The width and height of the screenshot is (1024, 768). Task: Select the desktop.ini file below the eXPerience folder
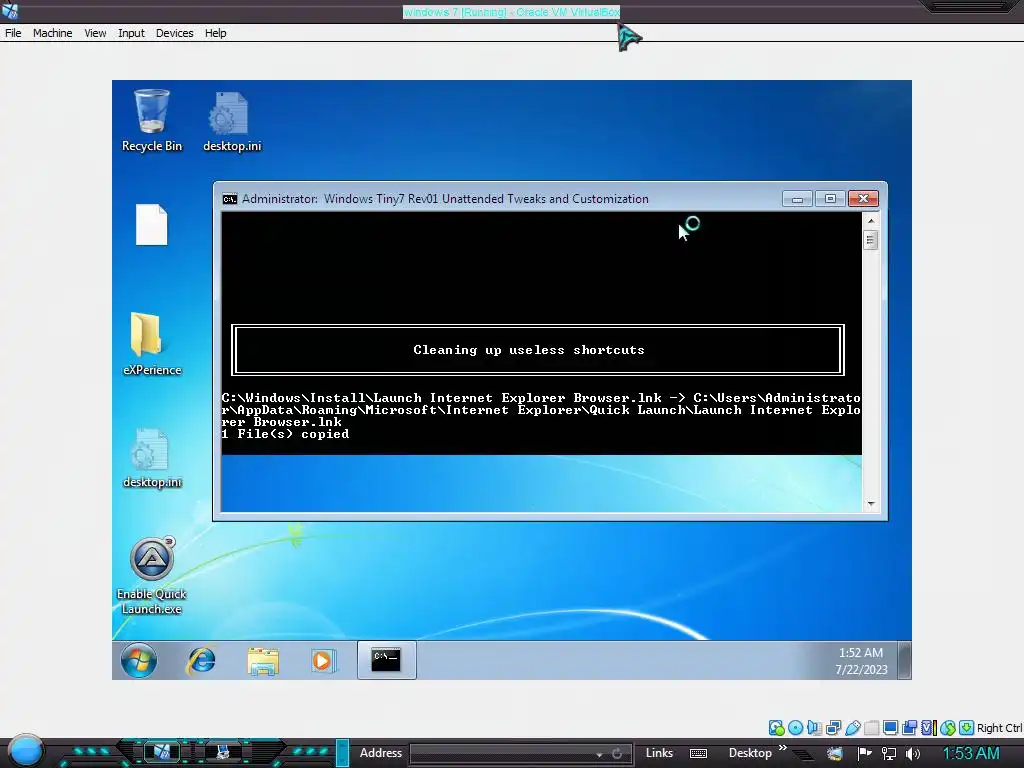point(152,458)
